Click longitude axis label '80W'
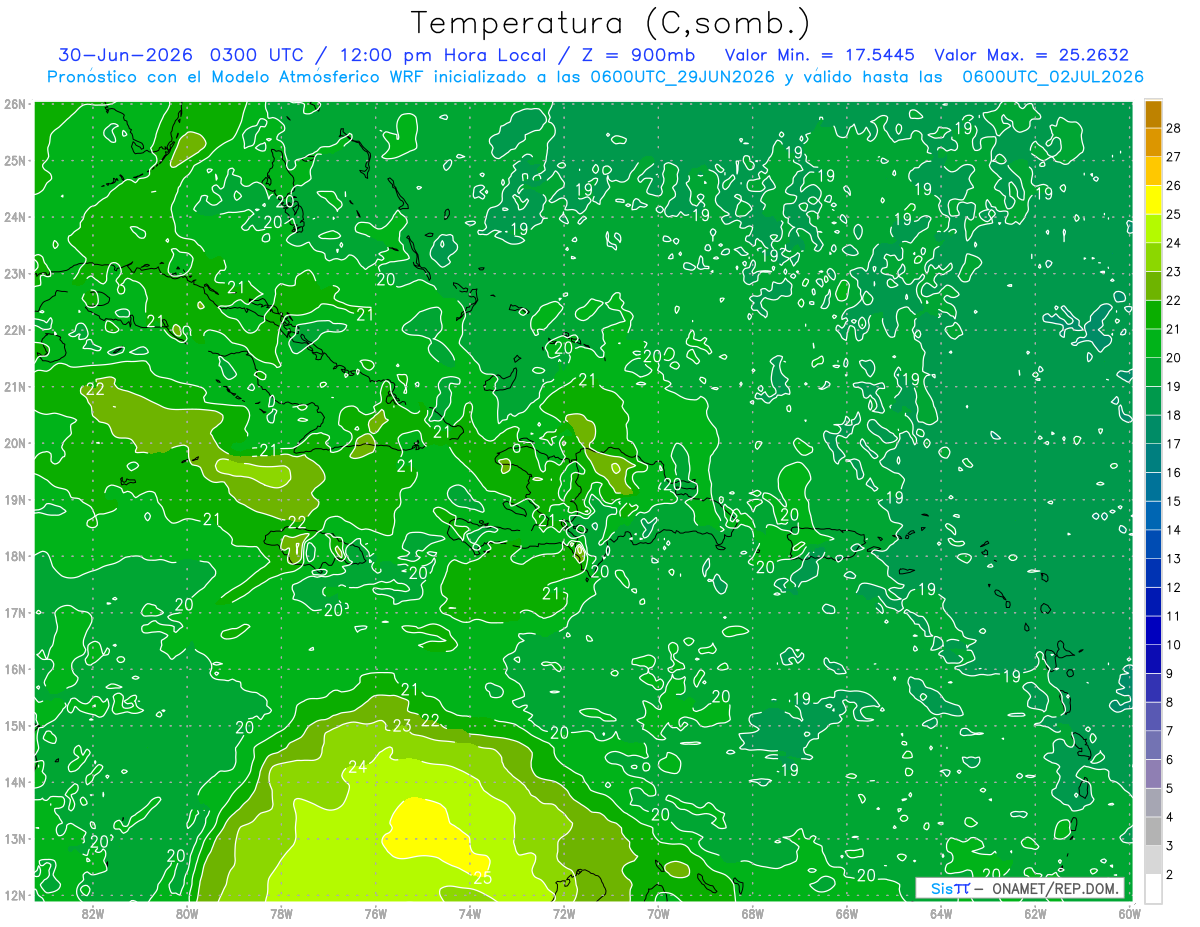 [x=187, y=912]
